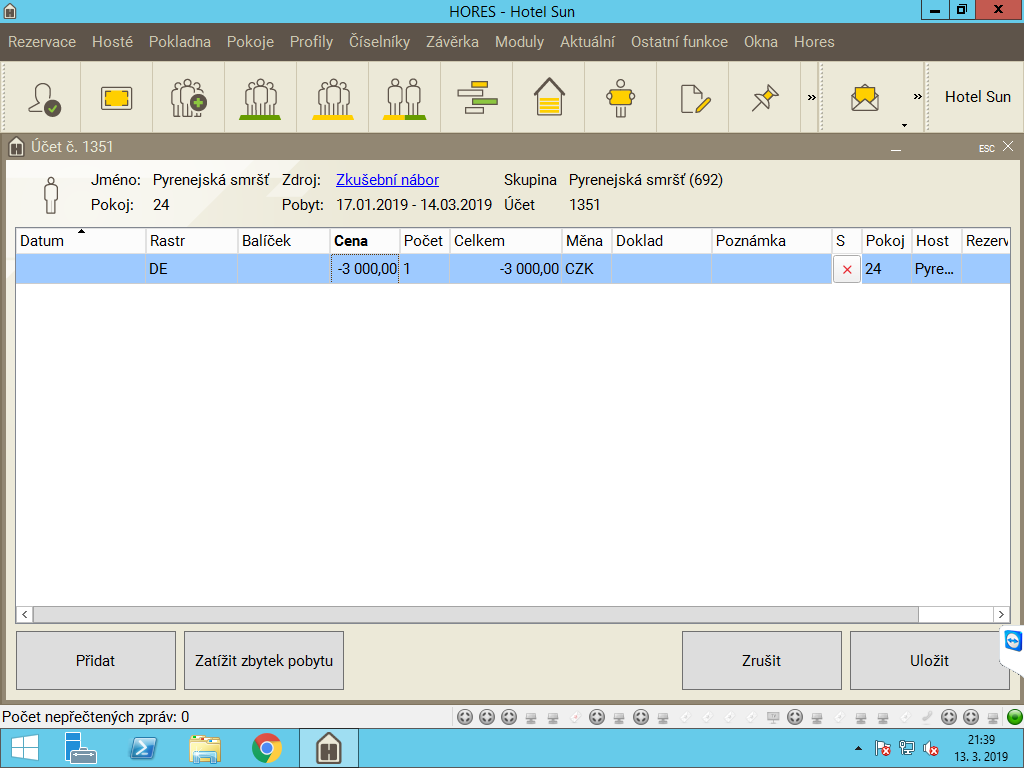Open the Gantt chart reservation plan icon
The width and height of the screenshot is (1024, 768).
477,97
